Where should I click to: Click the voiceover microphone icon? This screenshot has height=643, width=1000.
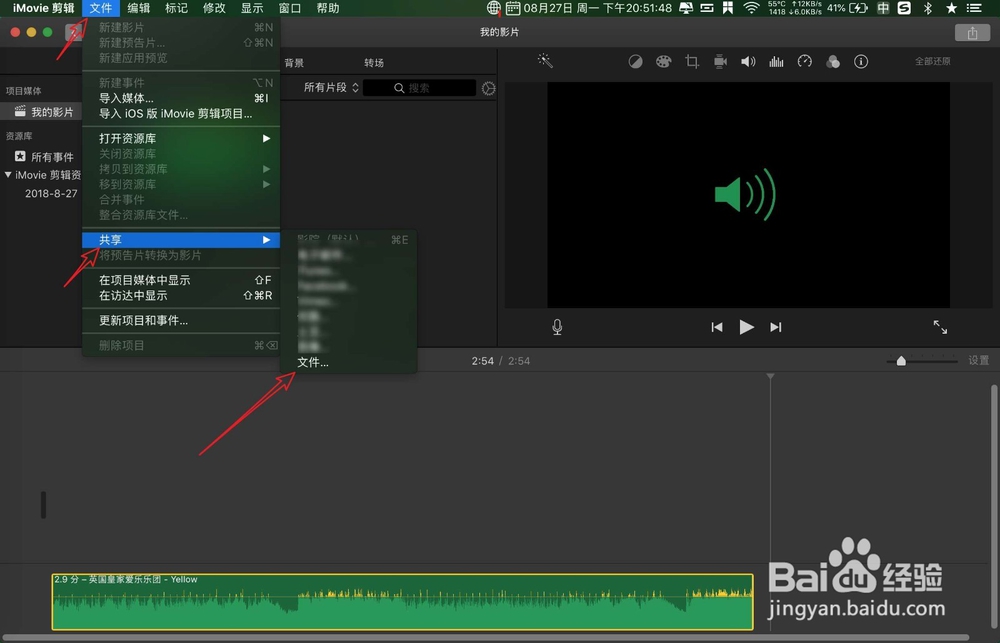[557, 327]
